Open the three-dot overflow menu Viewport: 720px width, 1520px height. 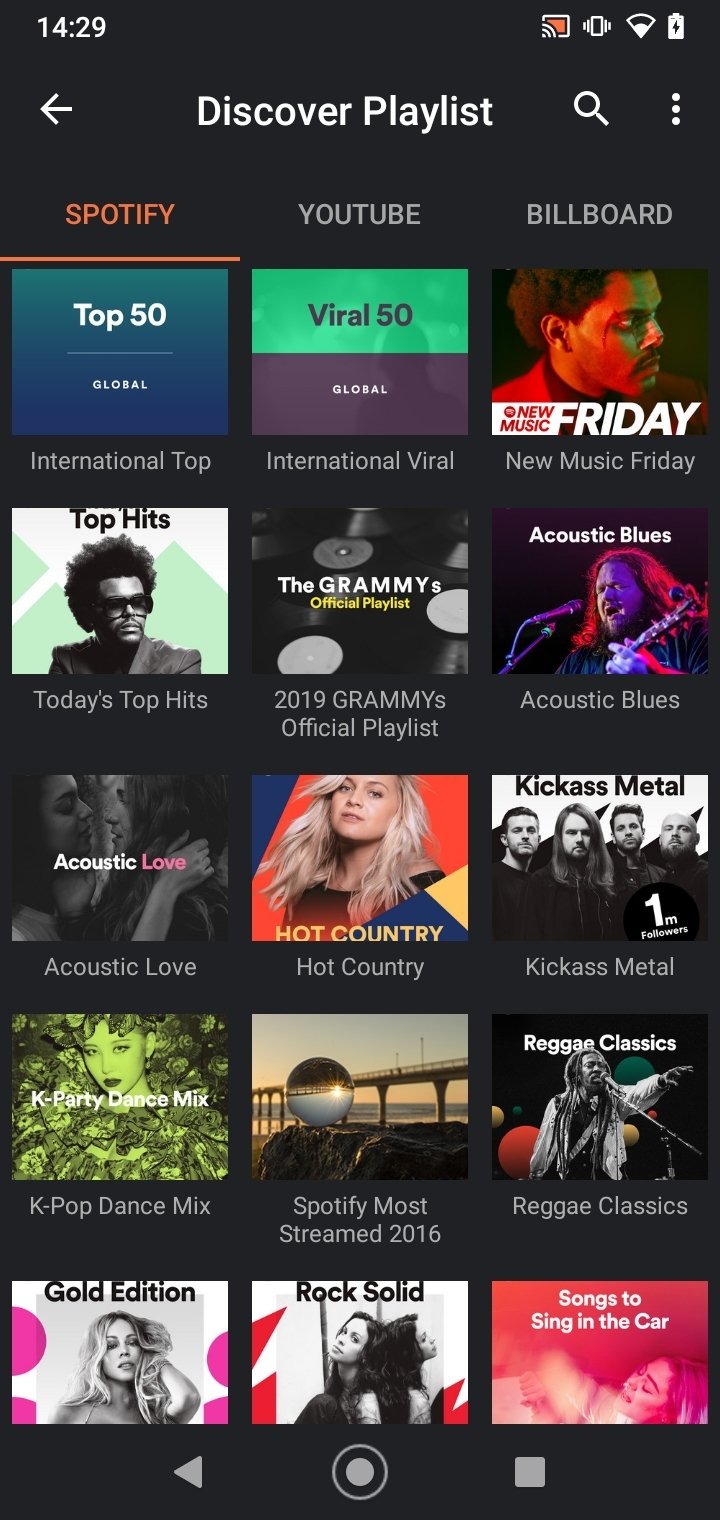click(676, 109)
